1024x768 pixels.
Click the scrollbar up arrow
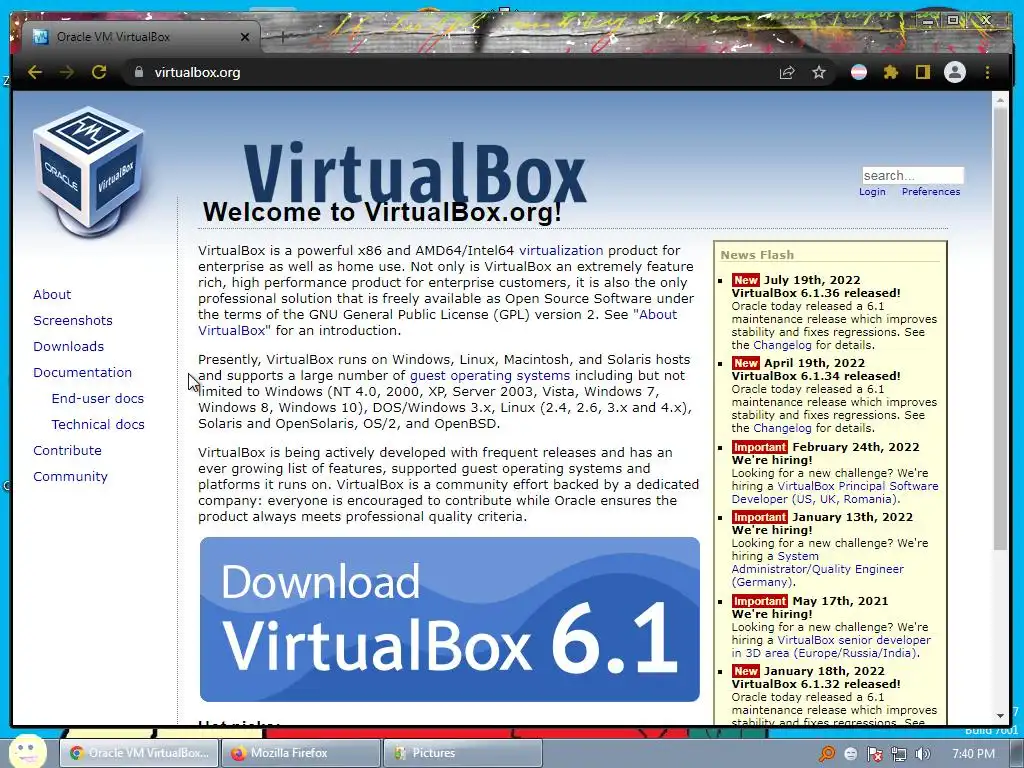click(x=1000, y=100)
